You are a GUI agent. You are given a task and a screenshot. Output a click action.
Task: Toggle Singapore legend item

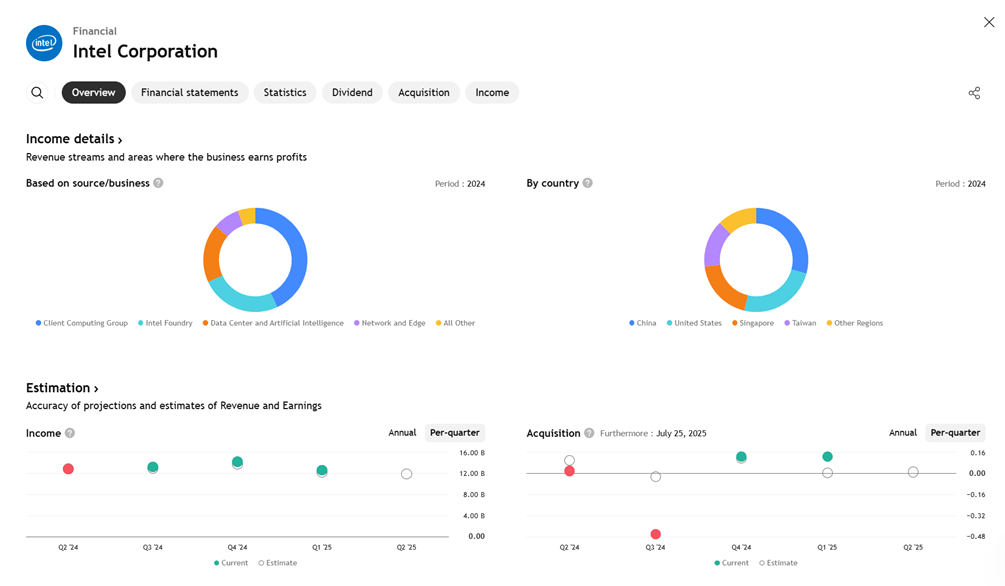pos(753,323)
